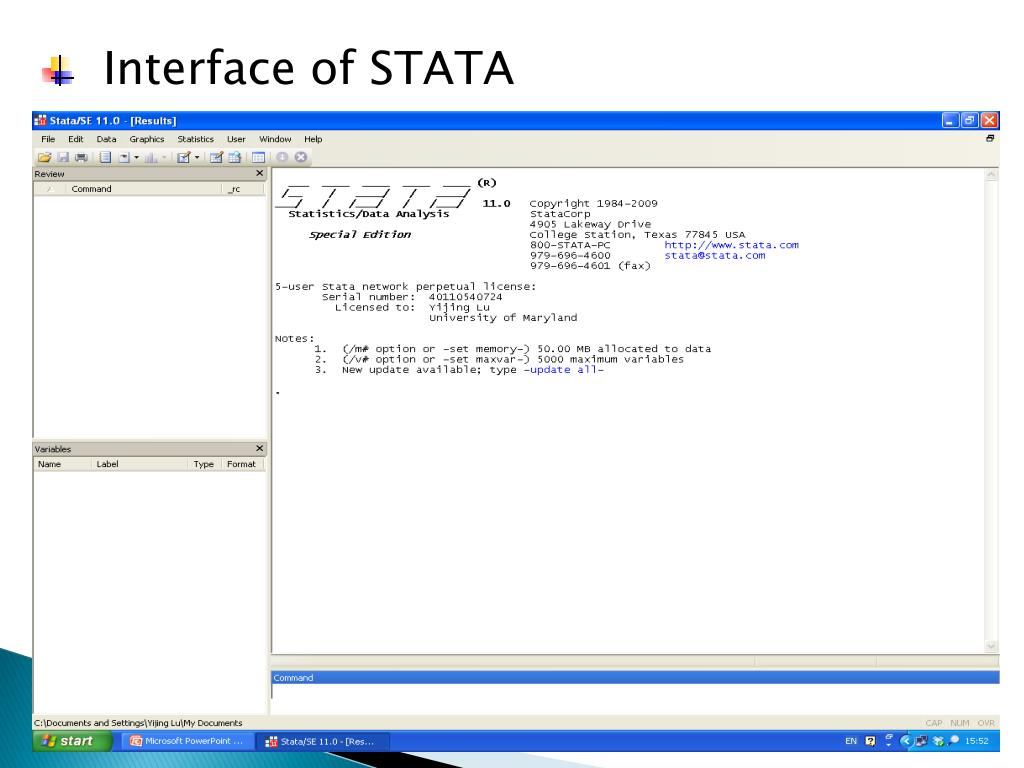The height and width of the screenshot is (768, 1024).
Task: Restore the inner Results window
Action: [x=990, y=138]
